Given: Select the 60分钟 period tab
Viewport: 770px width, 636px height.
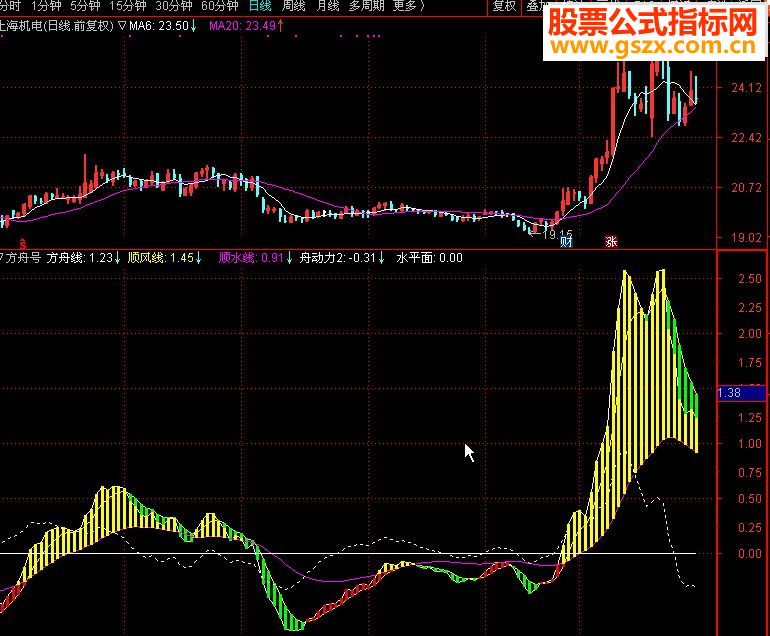Looking at the screenshot, I should (220, 6).
